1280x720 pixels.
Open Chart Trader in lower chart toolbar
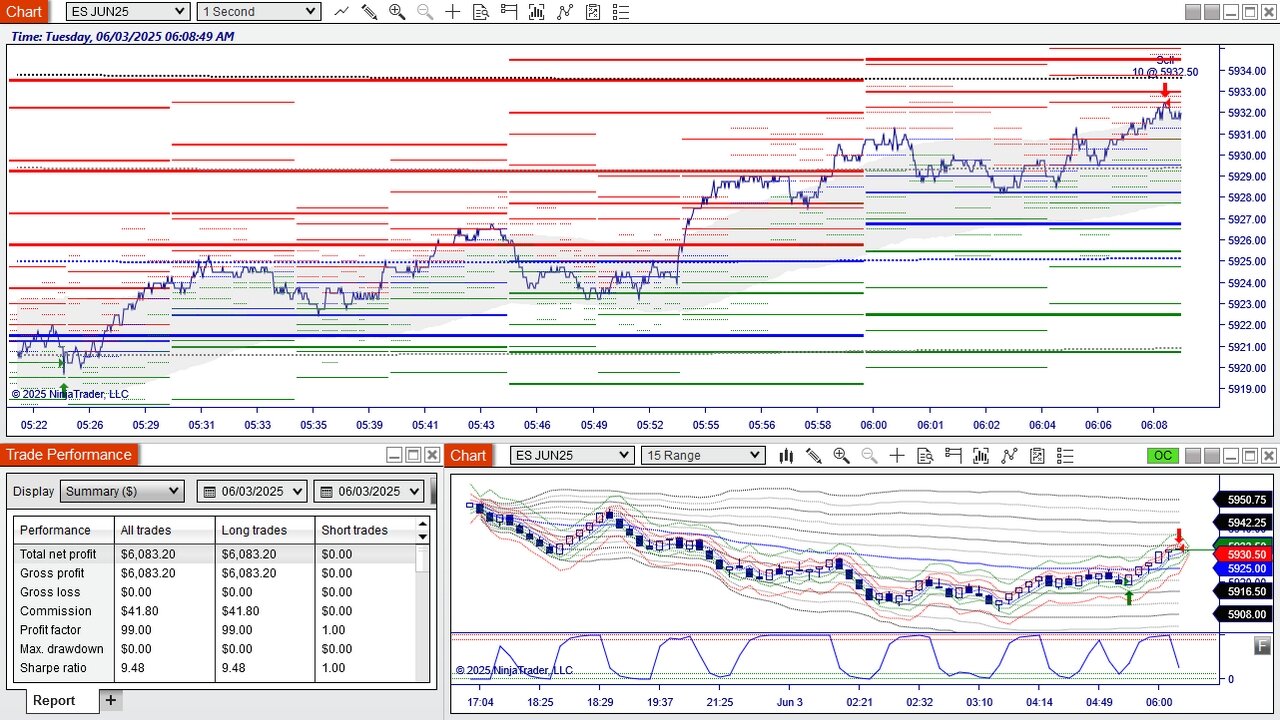[x=953, y=456]
